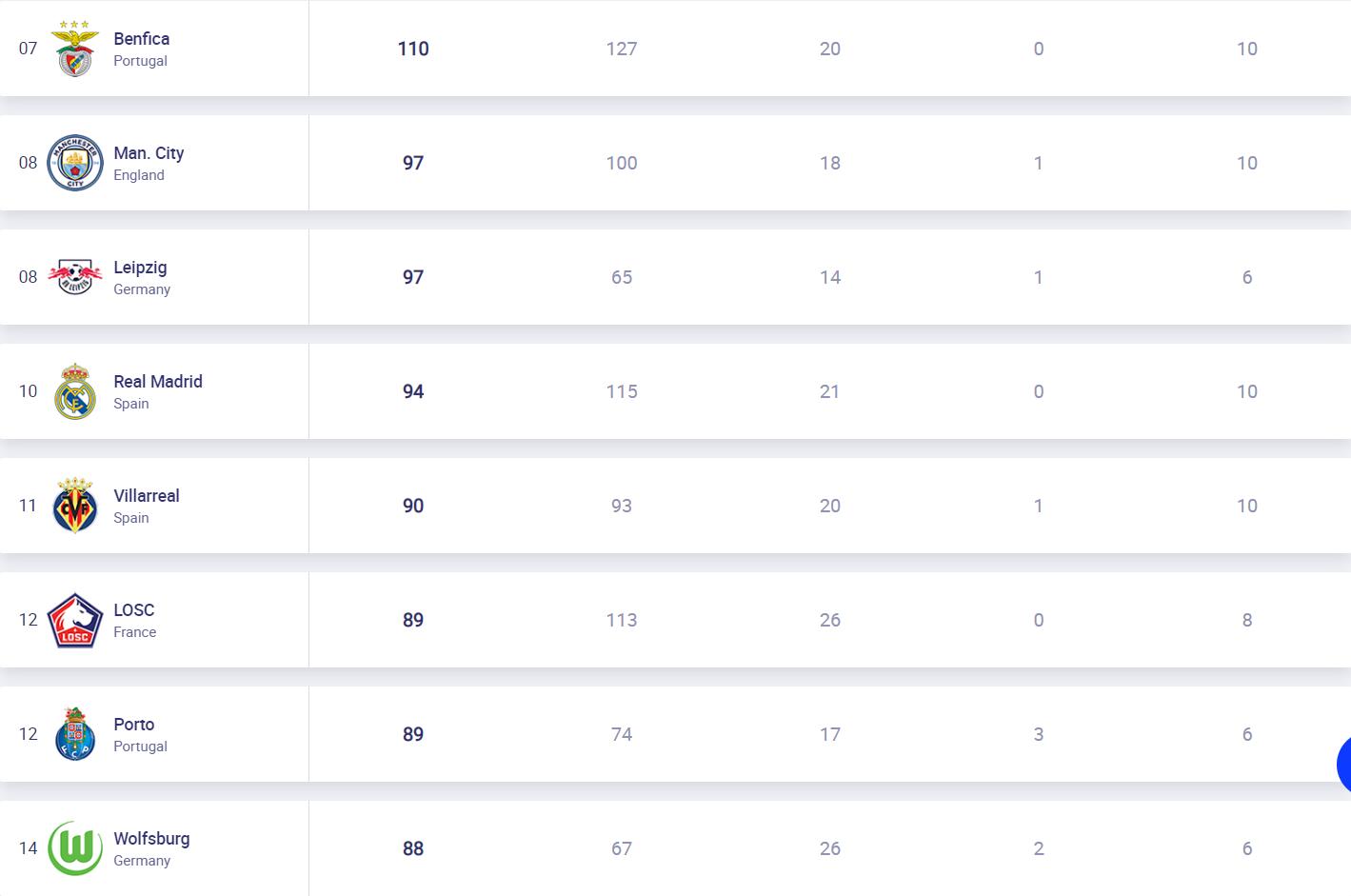Open the LOSC team name link
The width and height of the screenshot is (1351, 896).
[133, 610]
